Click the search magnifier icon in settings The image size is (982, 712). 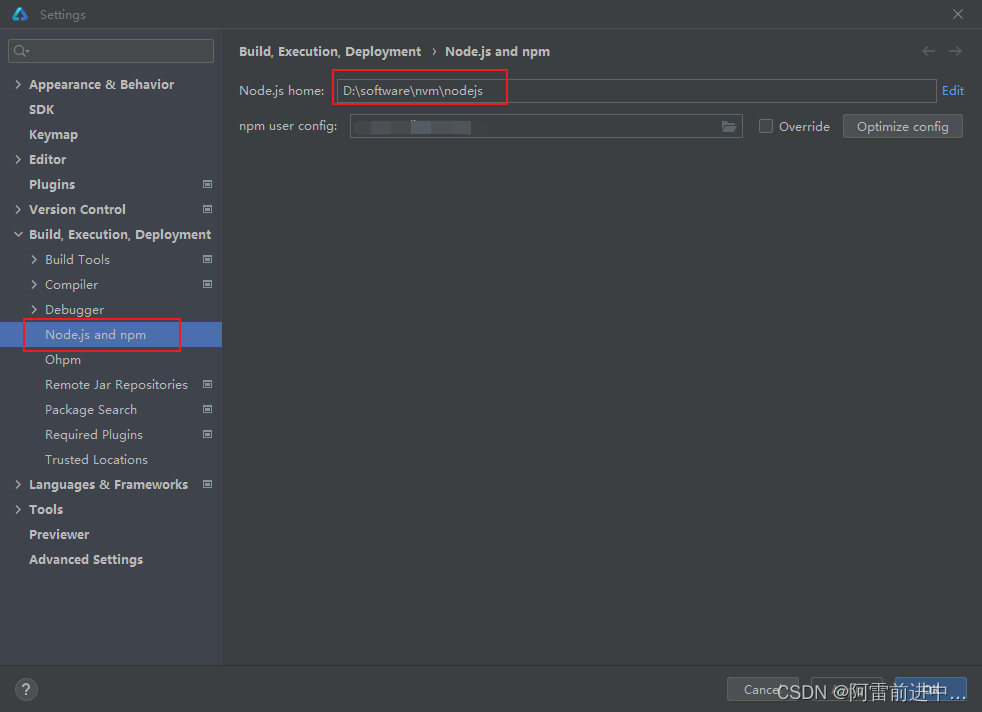tap(21, 51)
